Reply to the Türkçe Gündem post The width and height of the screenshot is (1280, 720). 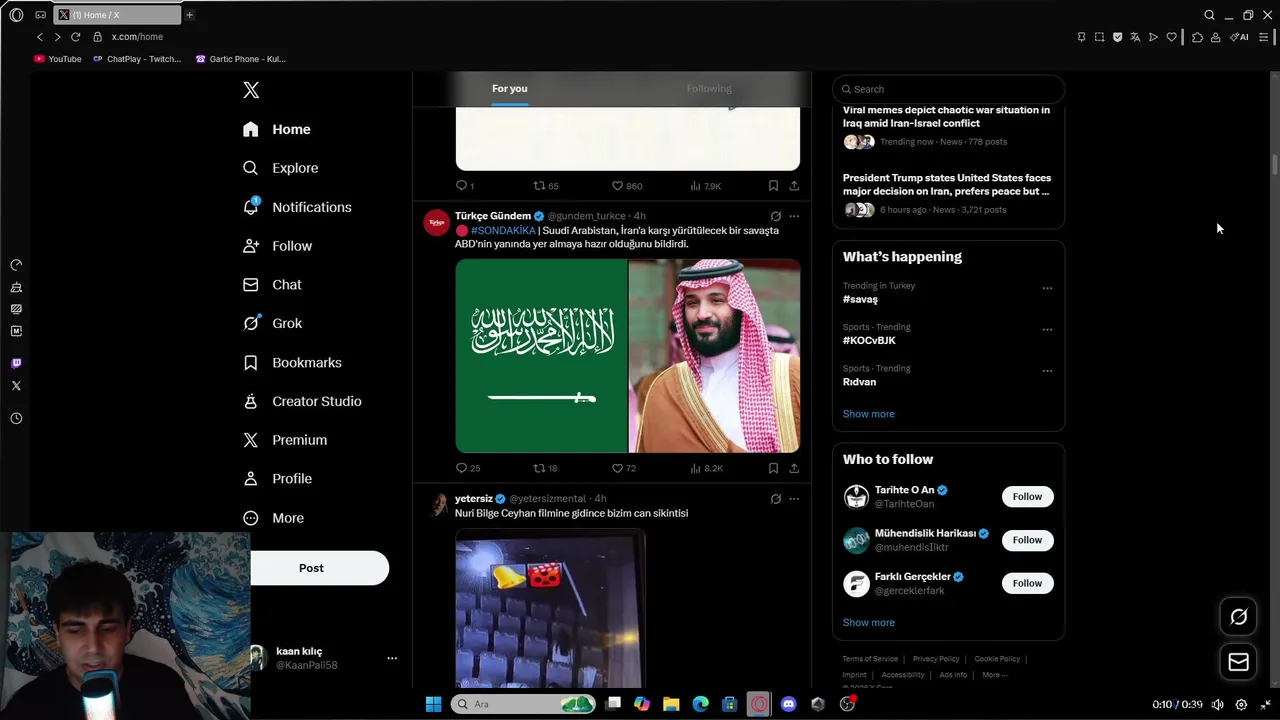(468, 468)
